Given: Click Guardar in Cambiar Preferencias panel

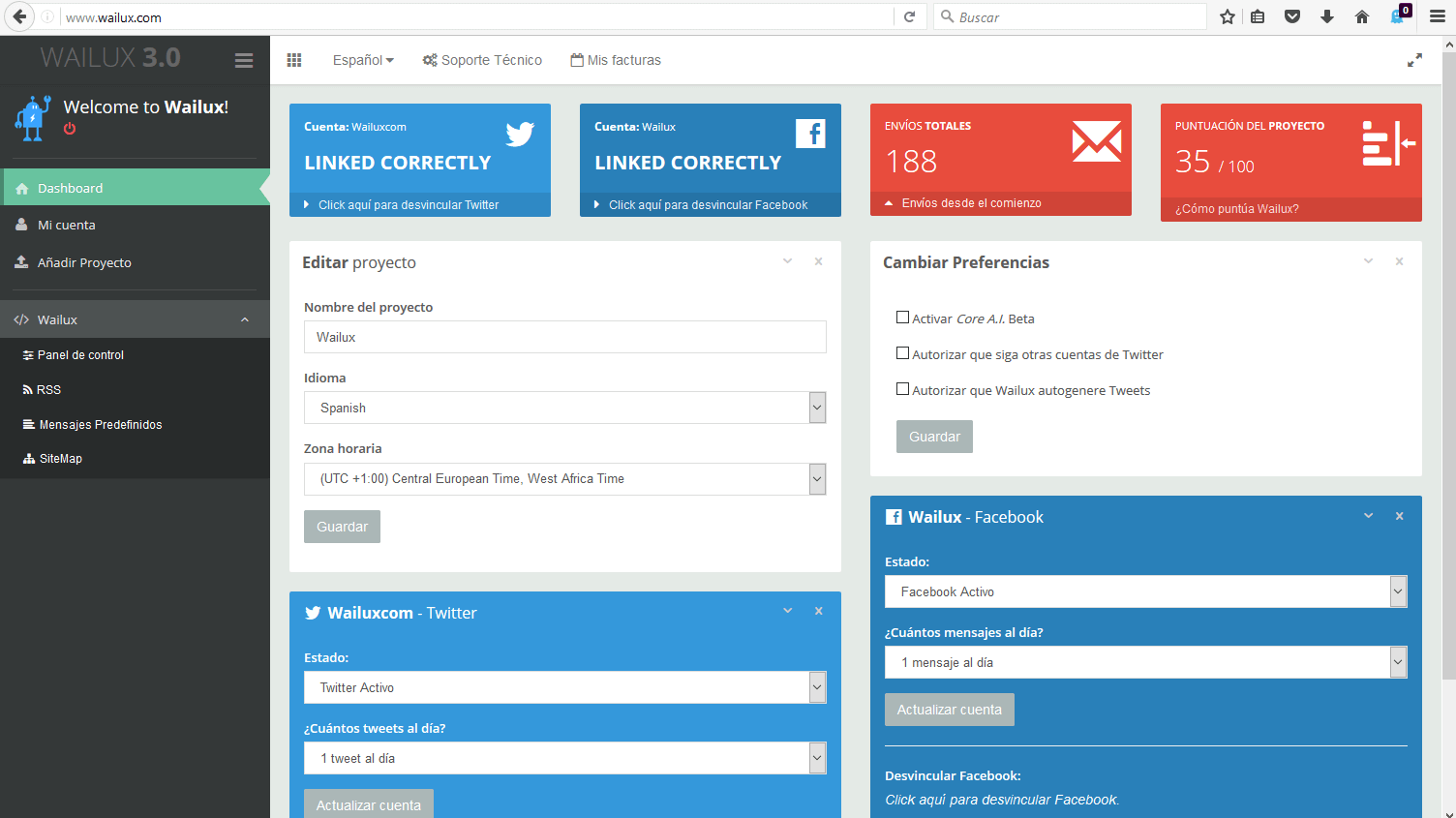Looking at the screenshot, I should (934, 437).
